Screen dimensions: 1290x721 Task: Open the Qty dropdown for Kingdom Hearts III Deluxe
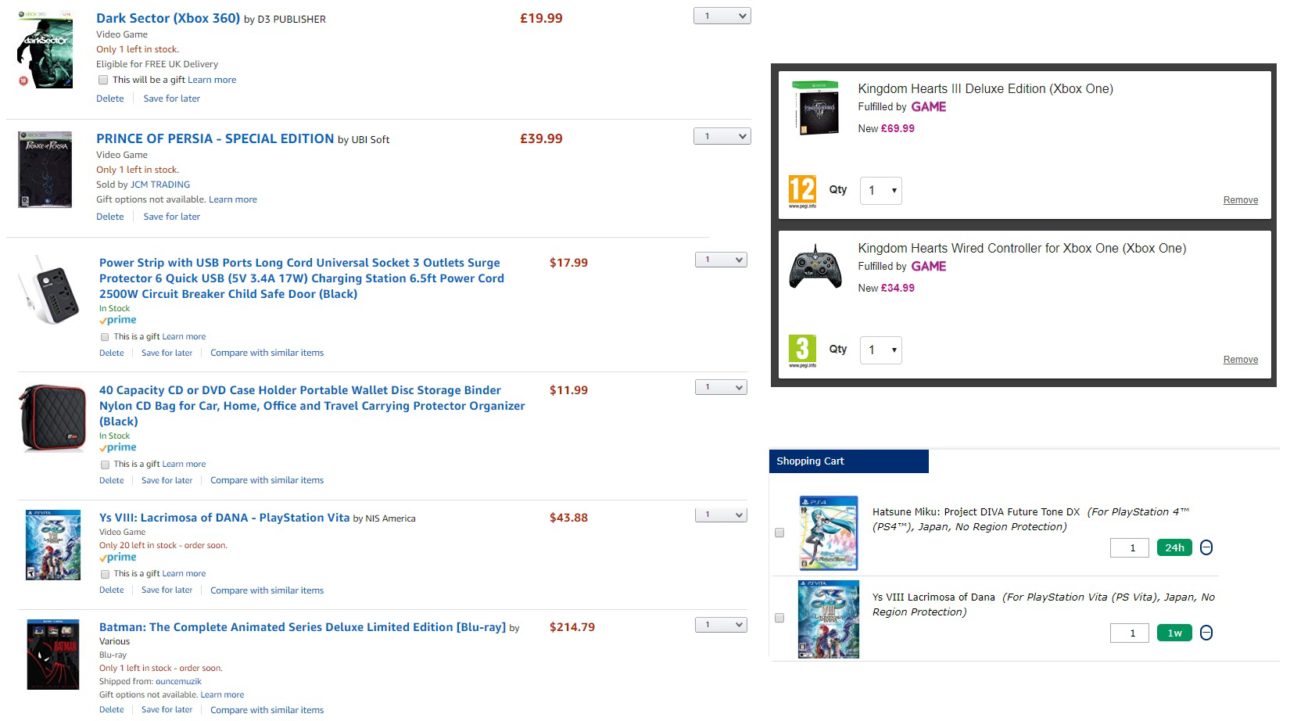pyautogui.click(x=881, y=191)
